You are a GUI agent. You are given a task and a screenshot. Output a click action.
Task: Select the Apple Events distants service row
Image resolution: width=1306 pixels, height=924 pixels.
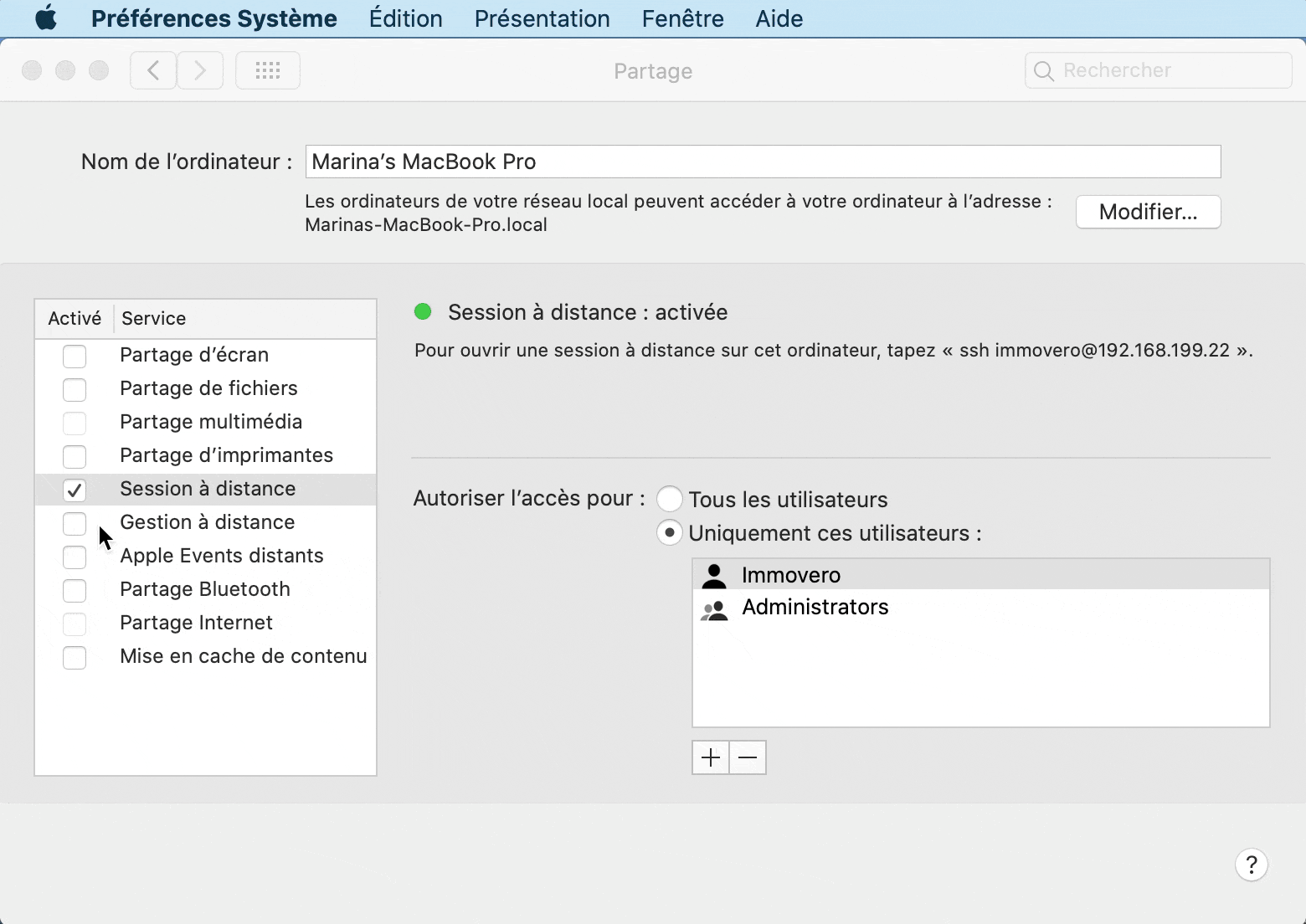pos(206,556)
